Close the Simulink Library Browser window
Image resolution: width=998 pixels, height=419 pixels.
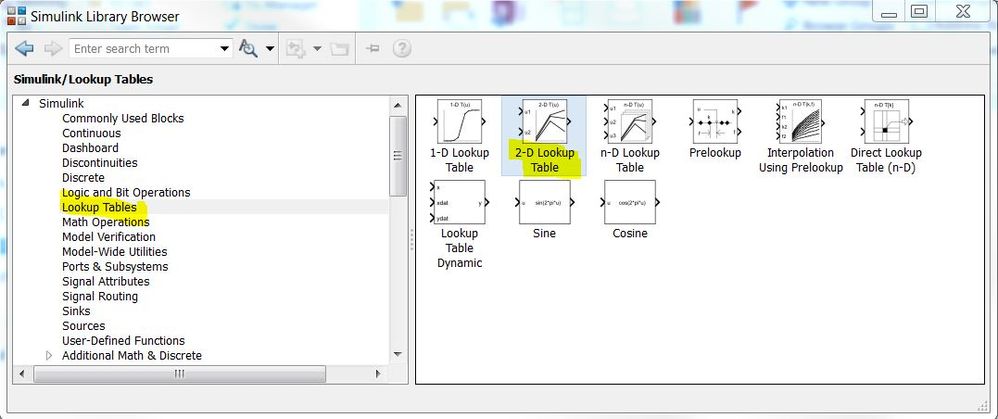coord(962,12)
